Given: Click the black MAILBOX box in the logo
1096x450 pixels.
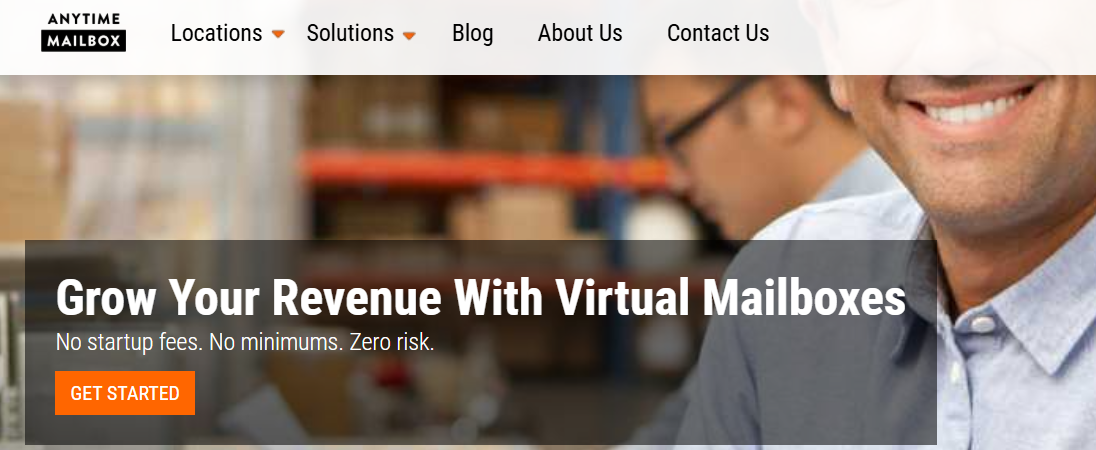Looking at the screenshot, I should pos(83,41).
